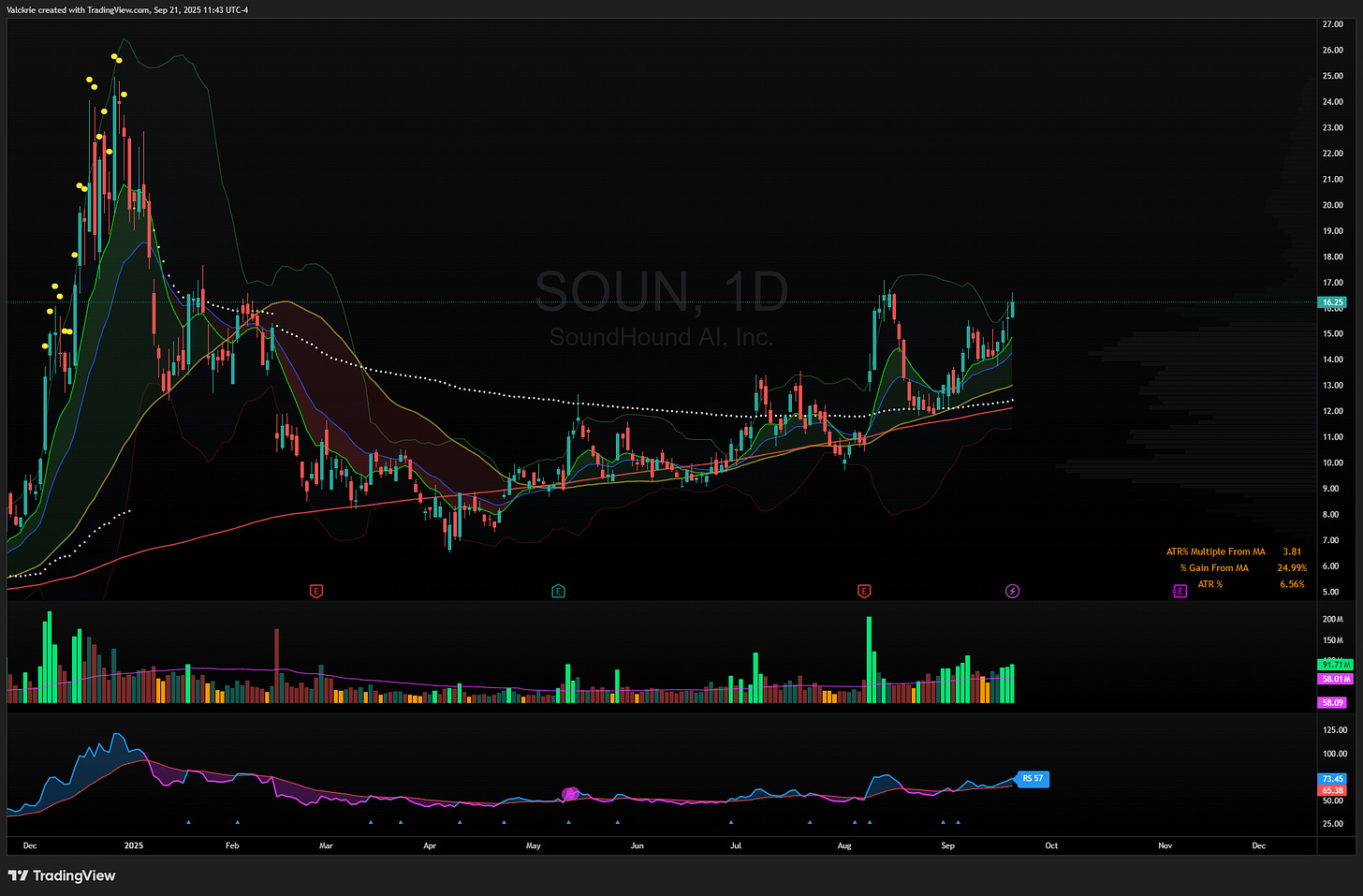Click the 18.00 price axis label
Viewport: 1363px width, 896px height.
[1332, 257]
